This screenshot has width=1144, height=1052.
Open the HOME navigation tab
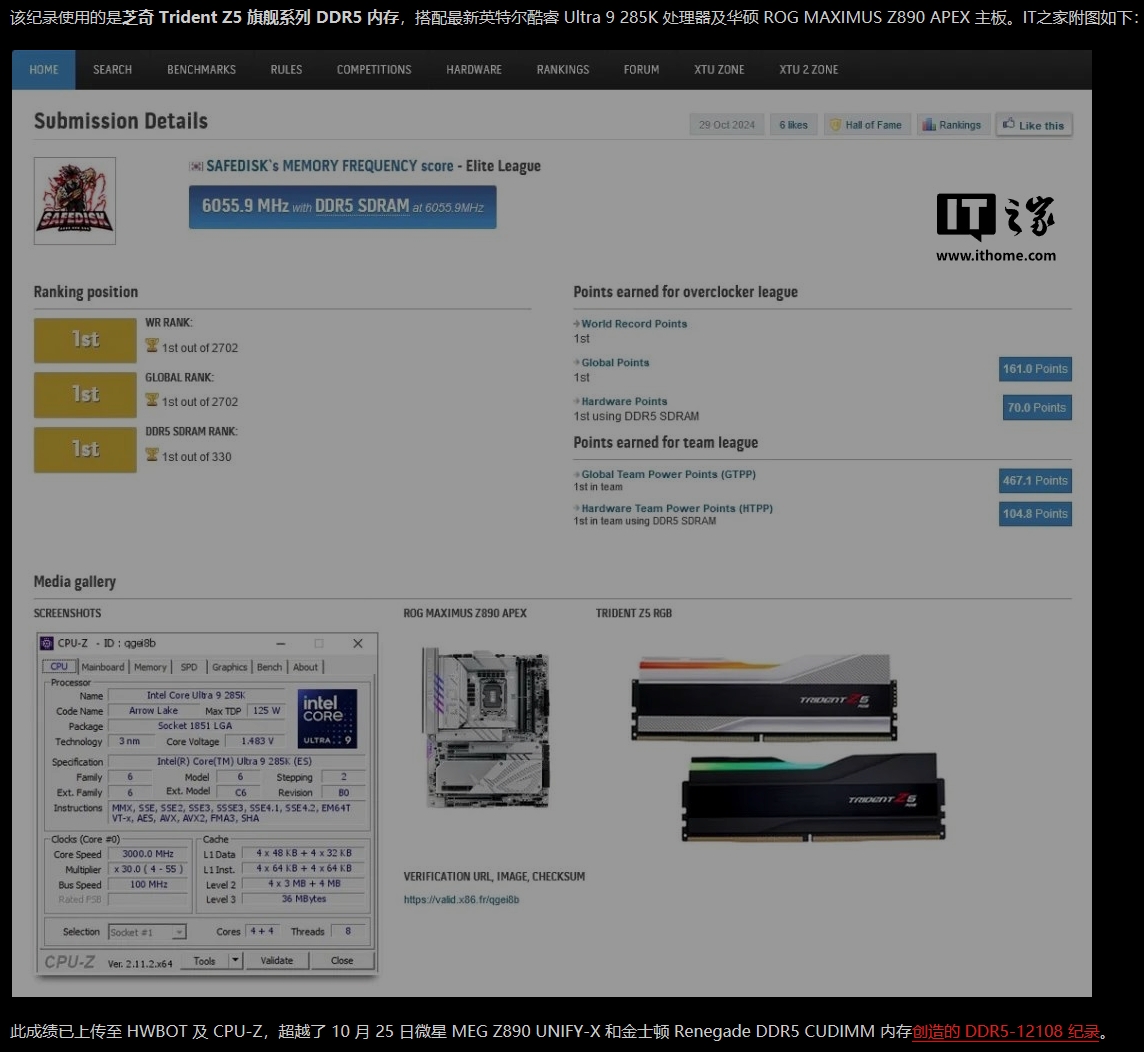click(44, 70)
